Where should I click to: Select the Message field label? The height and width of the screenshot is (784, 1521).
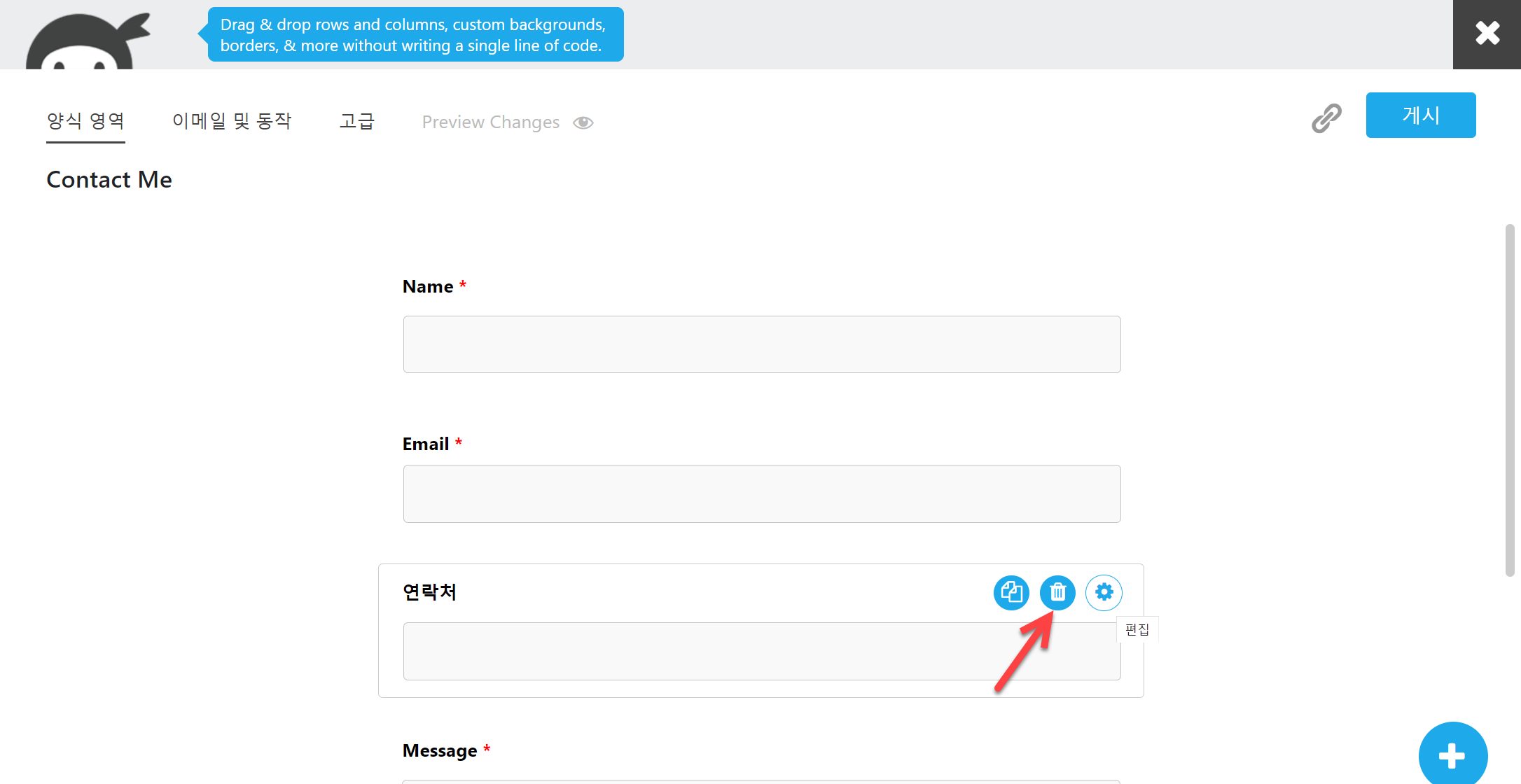[x=440, y=750]
